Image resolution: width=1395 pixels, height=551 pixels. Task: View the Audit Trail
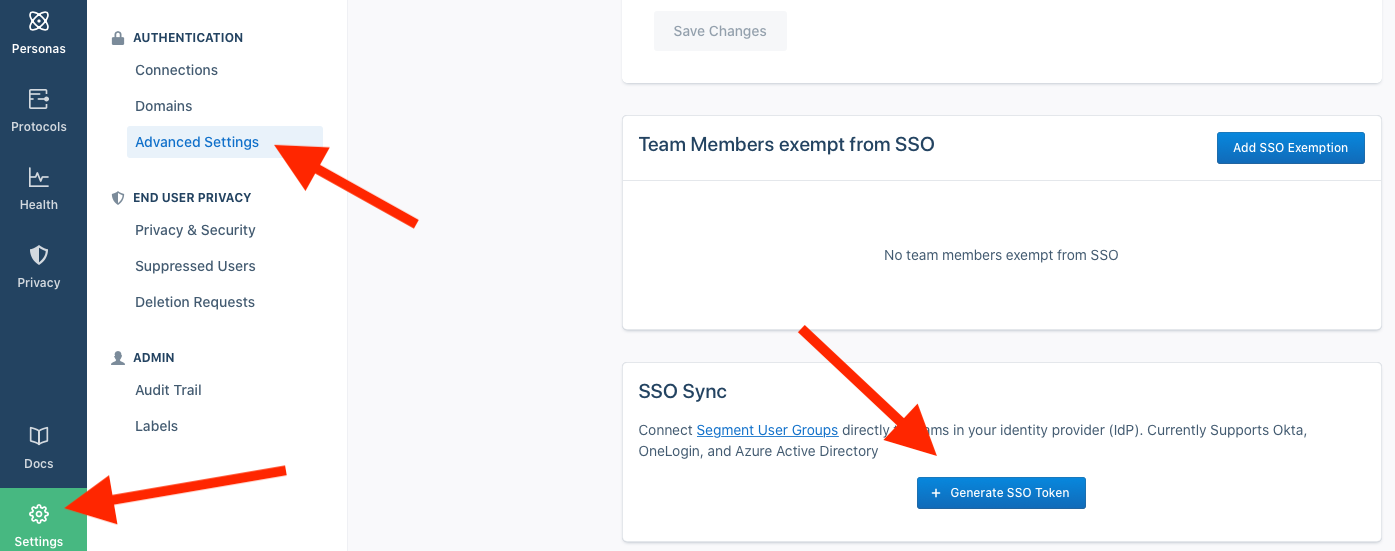(x=168, y=390)
